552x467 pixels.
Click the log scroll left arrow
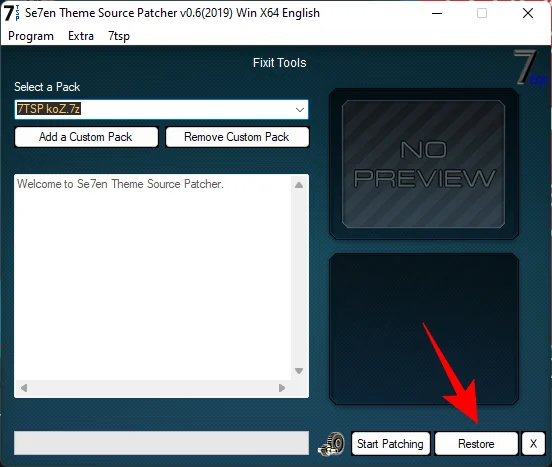pyautogui.click(x=24, y=388)
